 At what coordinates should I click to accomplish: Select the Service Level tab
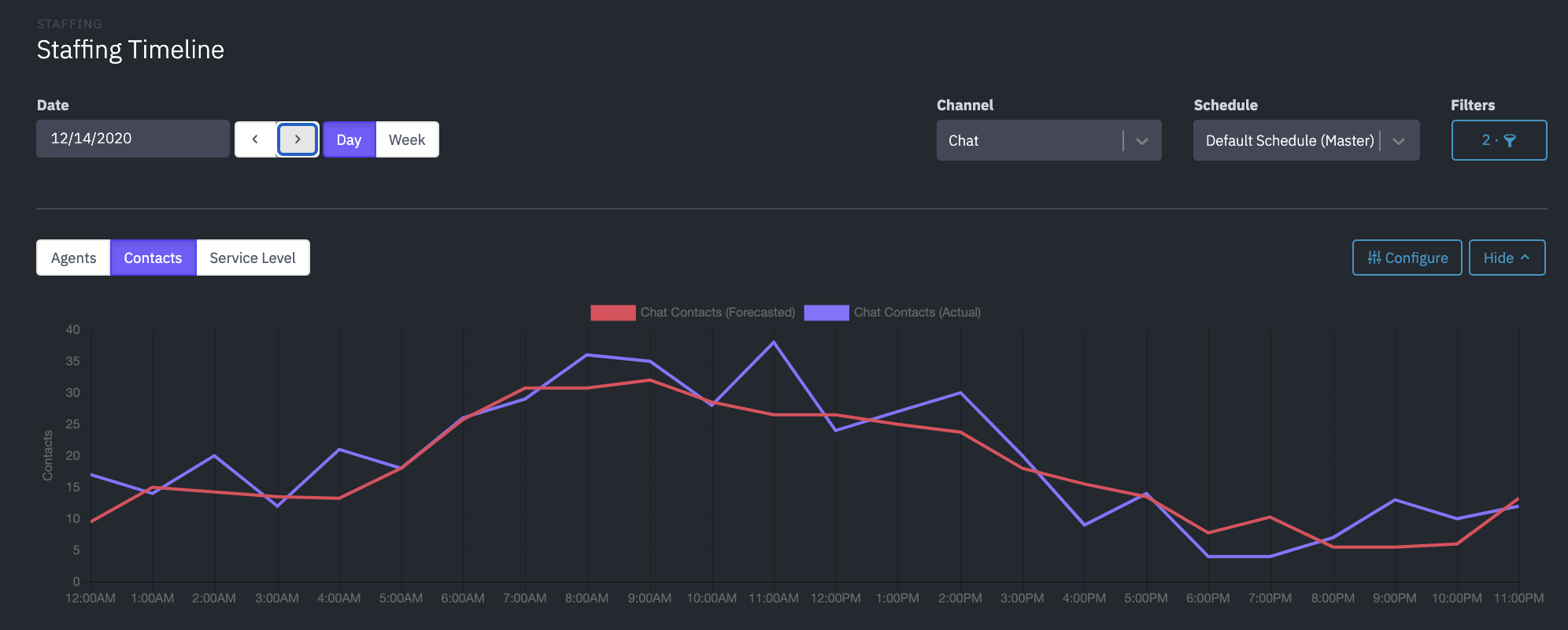(253, 258)
